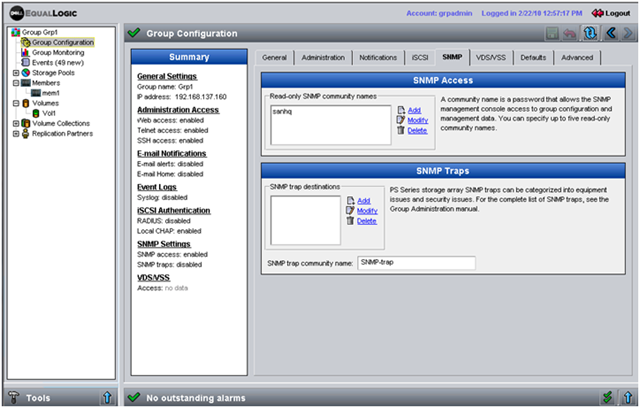Click Delete trash icon for trap destinations

(x=350, y=221)
